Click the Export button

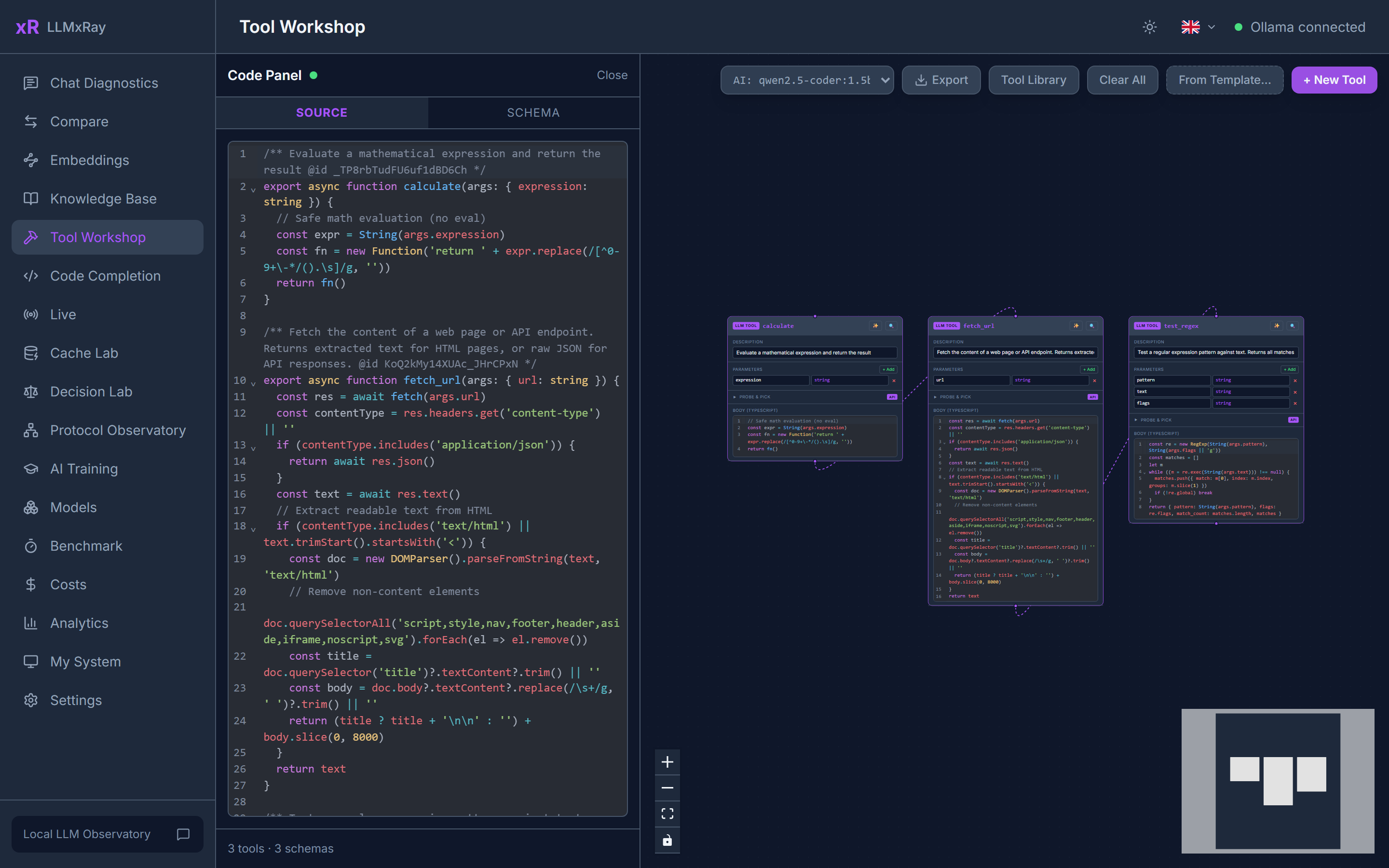pos(941,80)
